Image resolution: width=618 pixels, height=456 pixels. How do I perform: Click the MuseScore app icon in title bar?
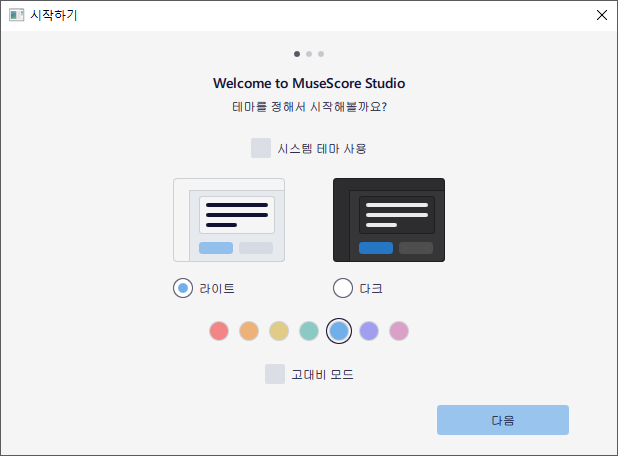click(x=17, y=15)
